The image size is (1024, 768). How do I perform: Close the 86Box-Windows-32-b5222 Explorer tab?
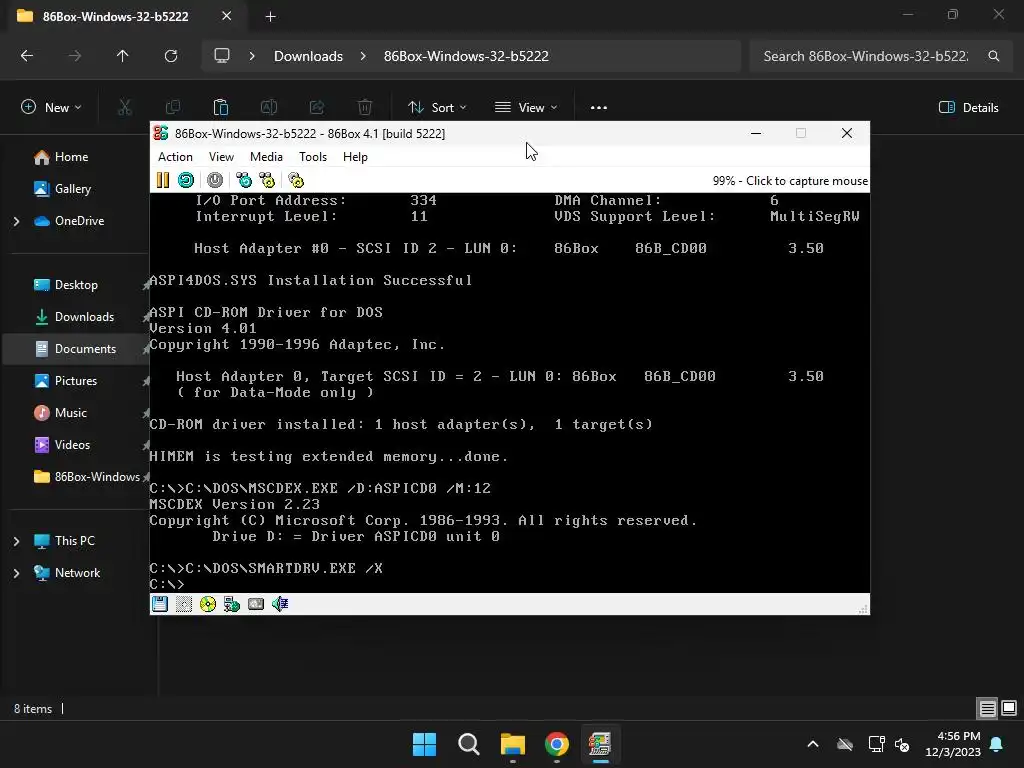tap(227, 16)
